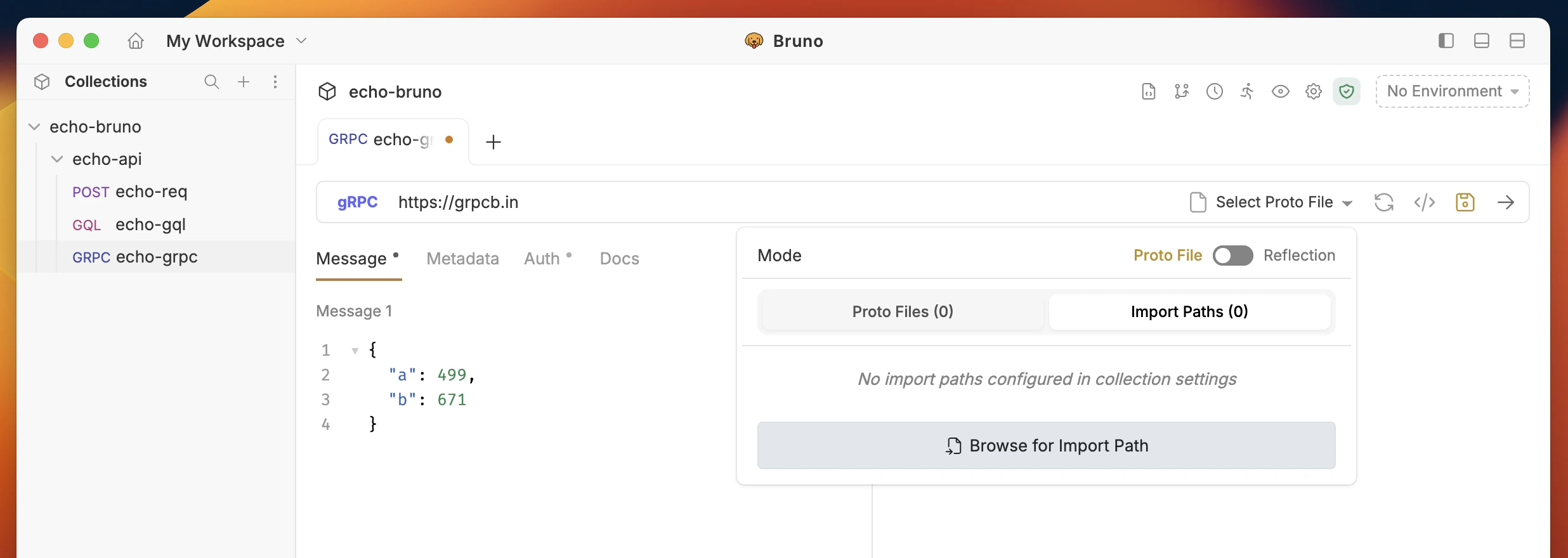The width and height of the screenshot is (1568, 558).
Task: Toggle the left sidebar layout icon
Action: [1446, 41]
